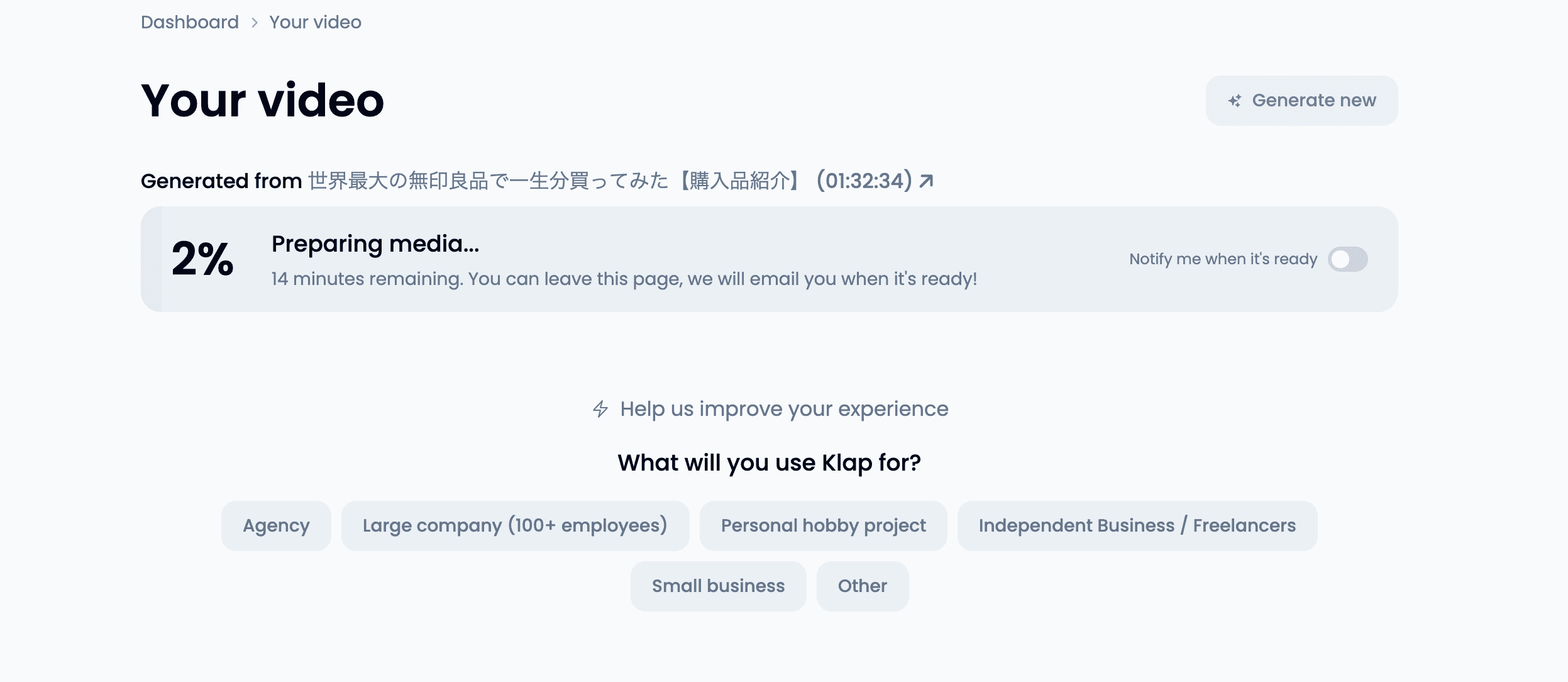Select the Small business option

pos(718,586)
